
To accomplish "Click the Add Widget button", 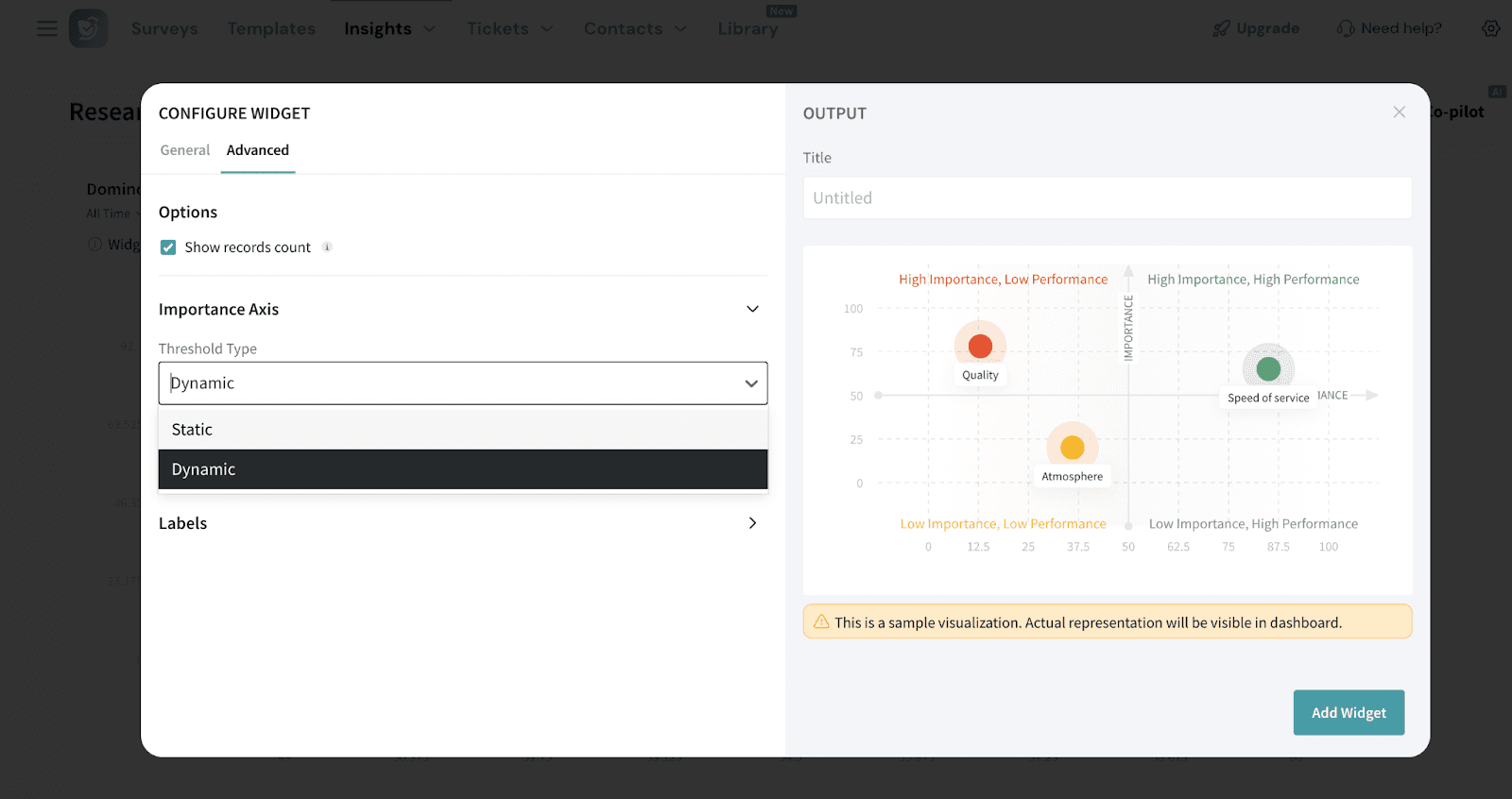I will pos(1349,712).
